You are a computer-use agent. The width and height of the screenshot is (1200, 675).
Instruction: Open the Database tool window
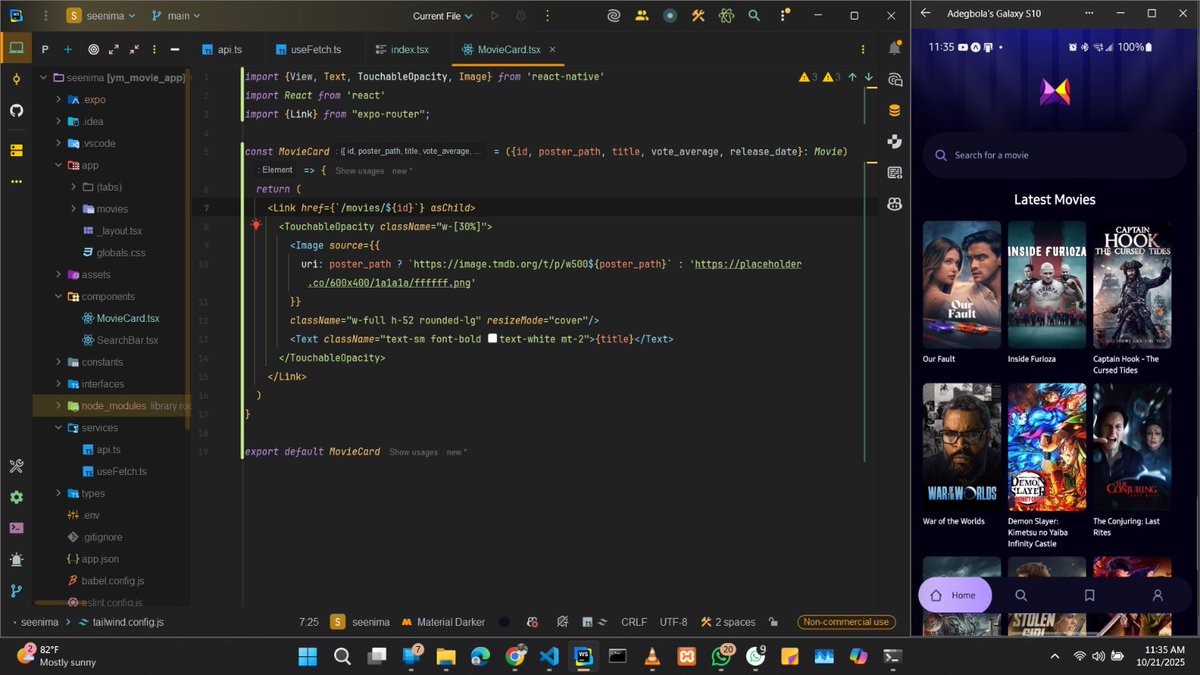point(894,110)
